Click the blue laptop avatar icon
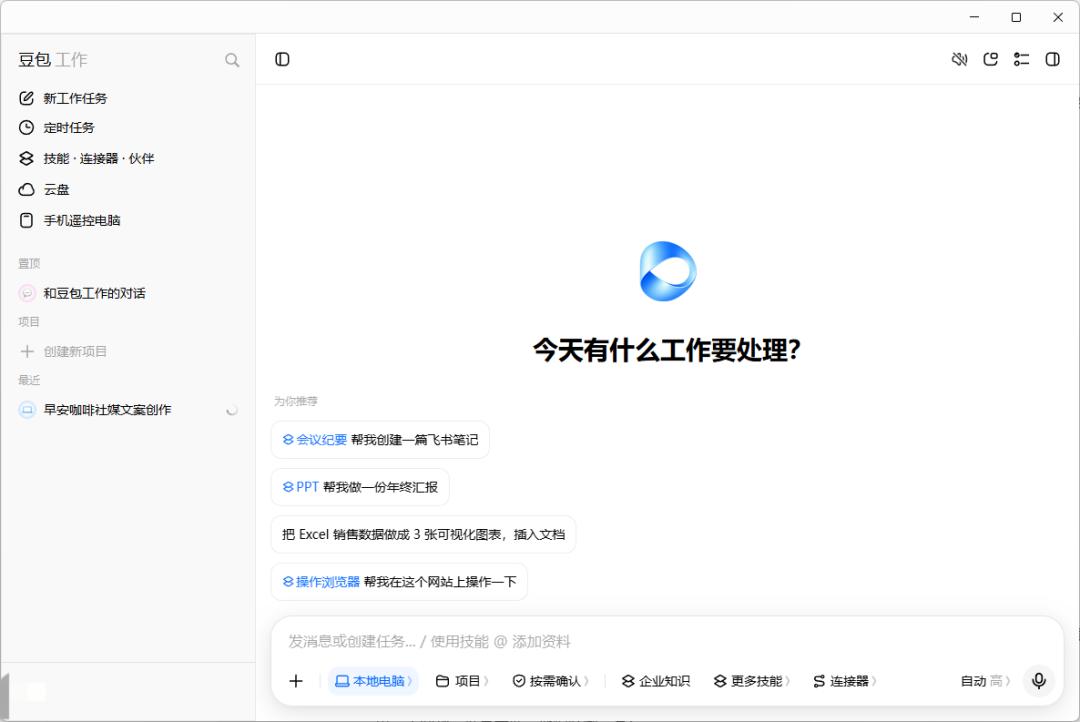The height and width of the screenshot is (722, 1080). 27,410
